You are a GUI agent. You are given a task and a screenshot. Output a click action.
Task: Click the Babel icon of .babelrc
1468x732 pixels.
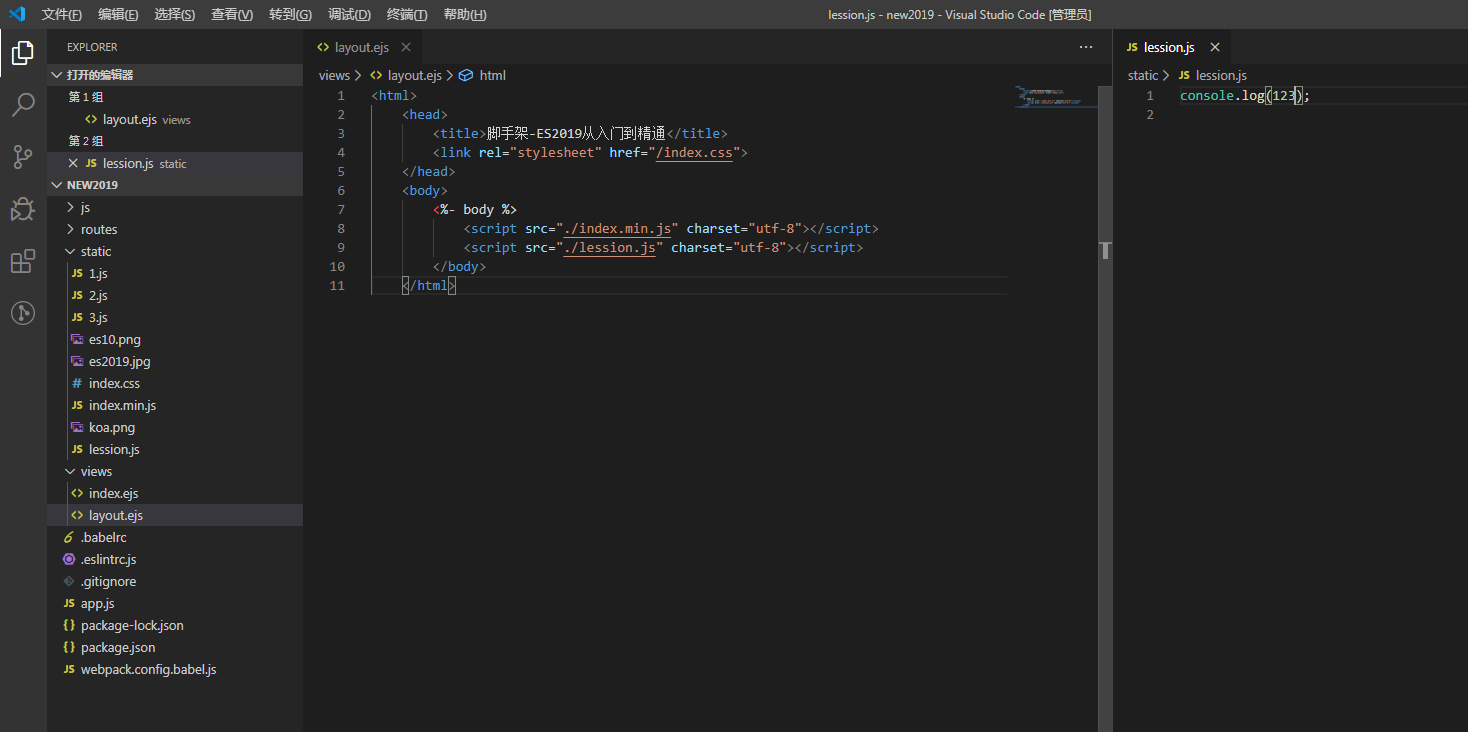pos(69,537)
